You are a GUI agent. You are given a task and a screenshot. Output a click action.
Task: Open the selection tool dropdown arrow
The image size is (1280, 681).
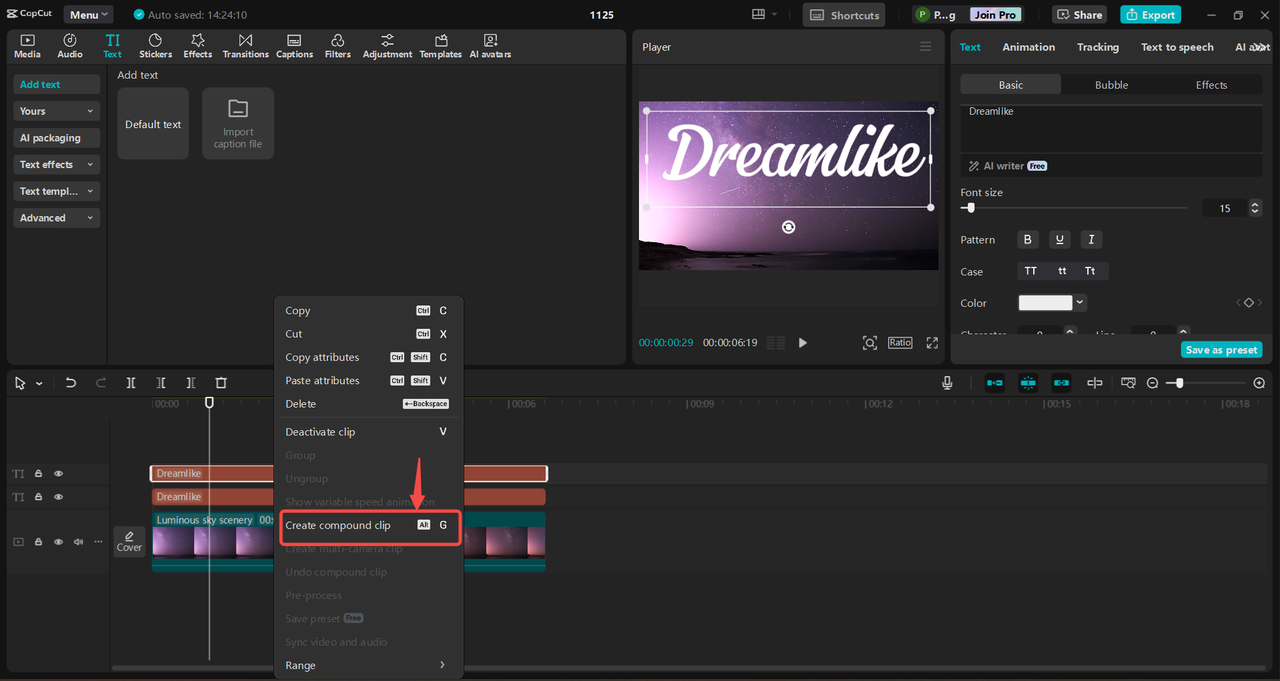pyautogui.click(x=39, y=383)
